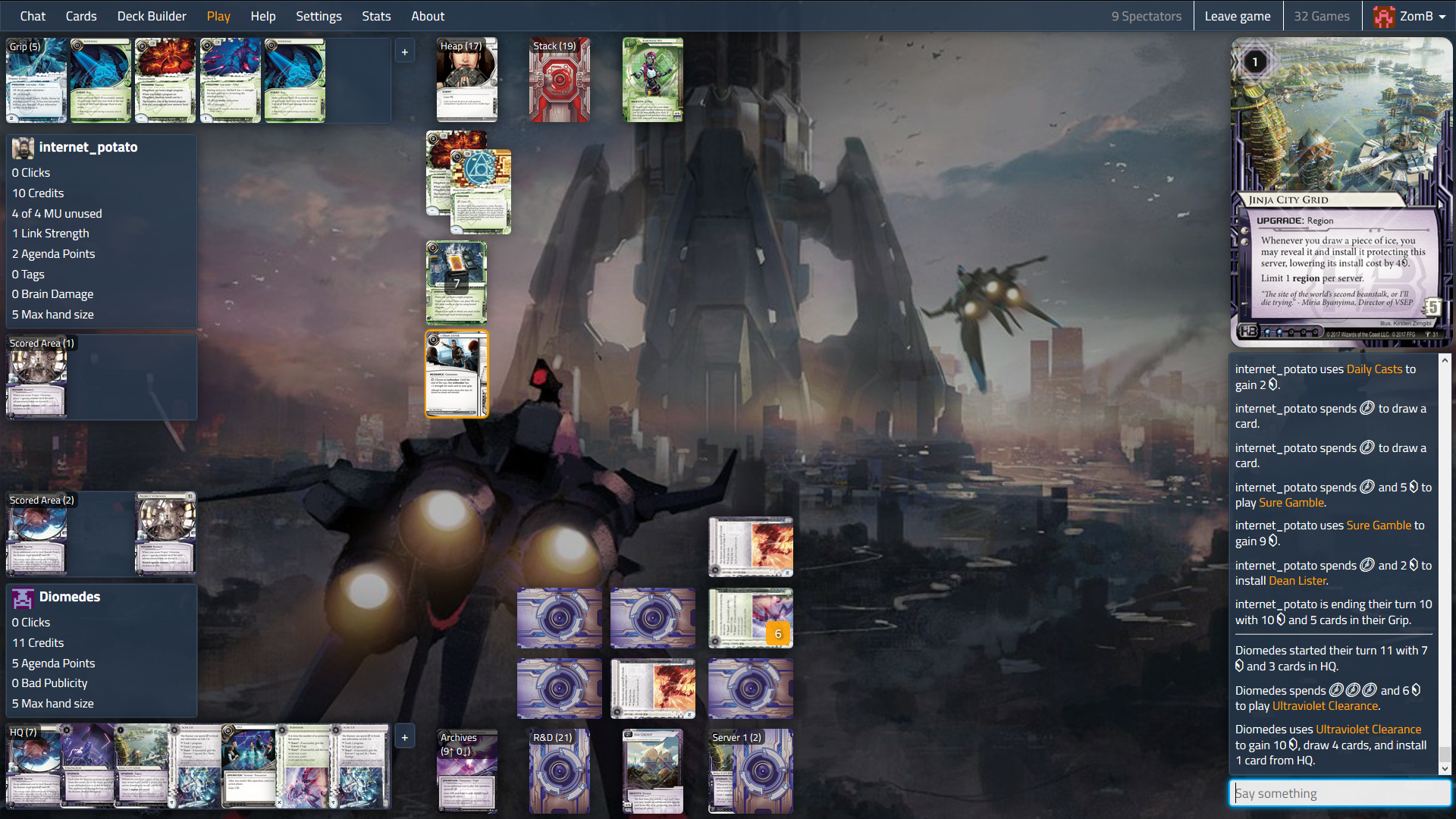Click the '5 Agenda Points' corp stat
This screenshot has height=819, width=1456.
coord(53,664)
